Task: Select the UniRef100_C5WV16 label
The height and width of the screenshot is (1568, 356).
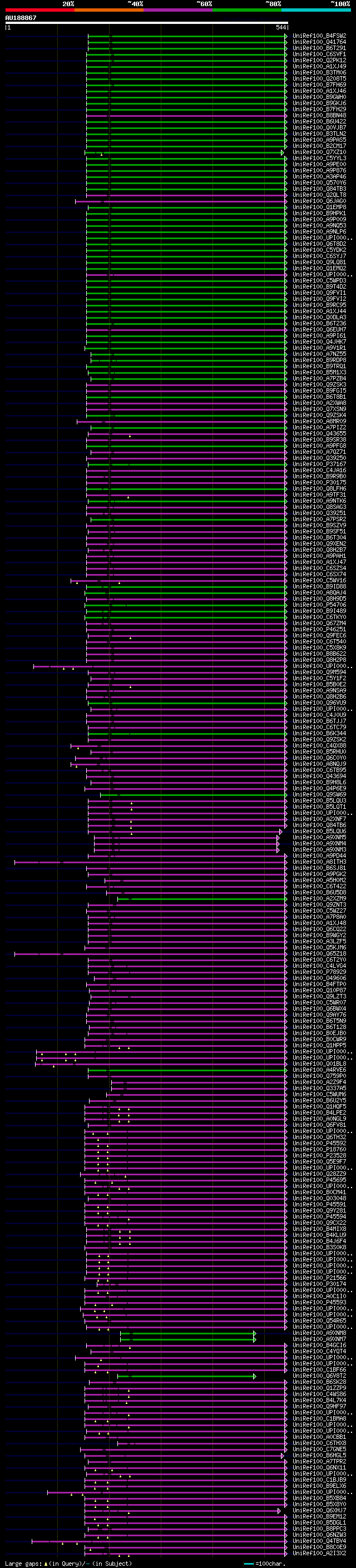Action: coord(319,581)
